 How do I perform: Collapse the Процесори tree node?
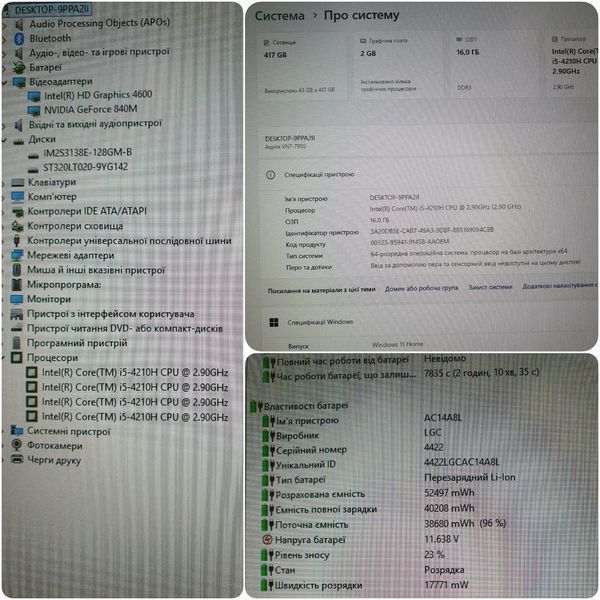point(4,358)
